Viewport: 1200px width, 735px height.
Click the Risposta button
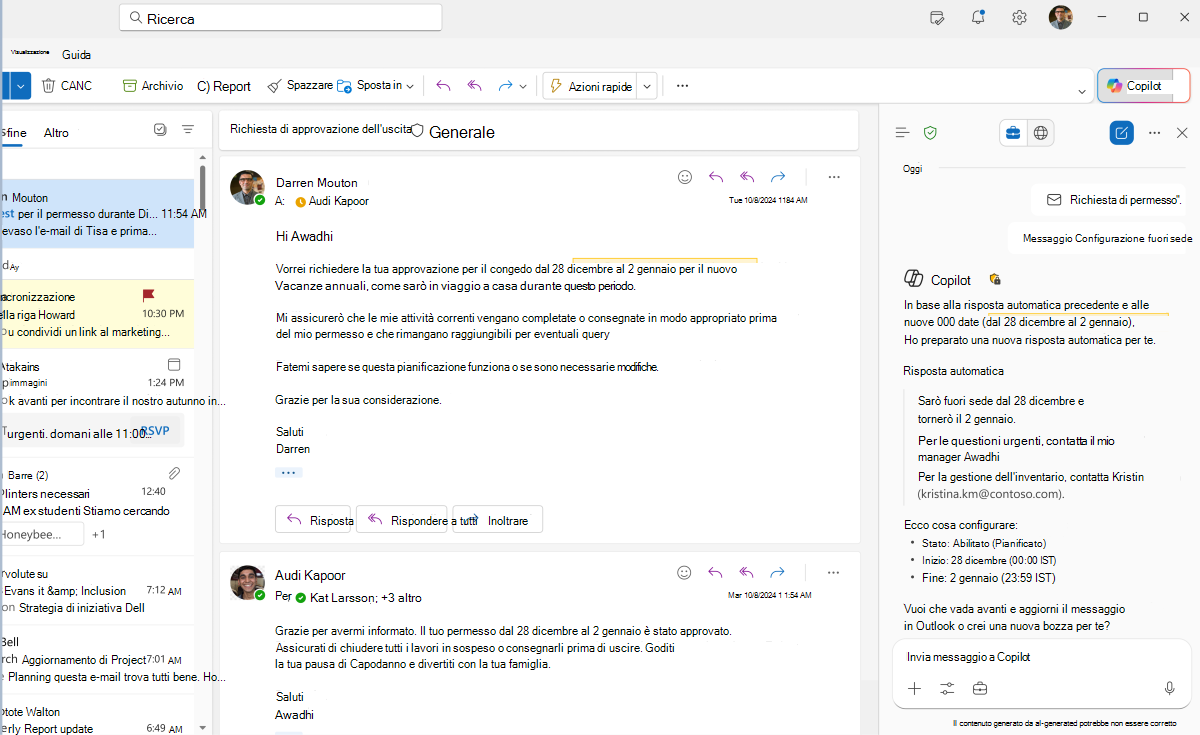pos(315,520)
